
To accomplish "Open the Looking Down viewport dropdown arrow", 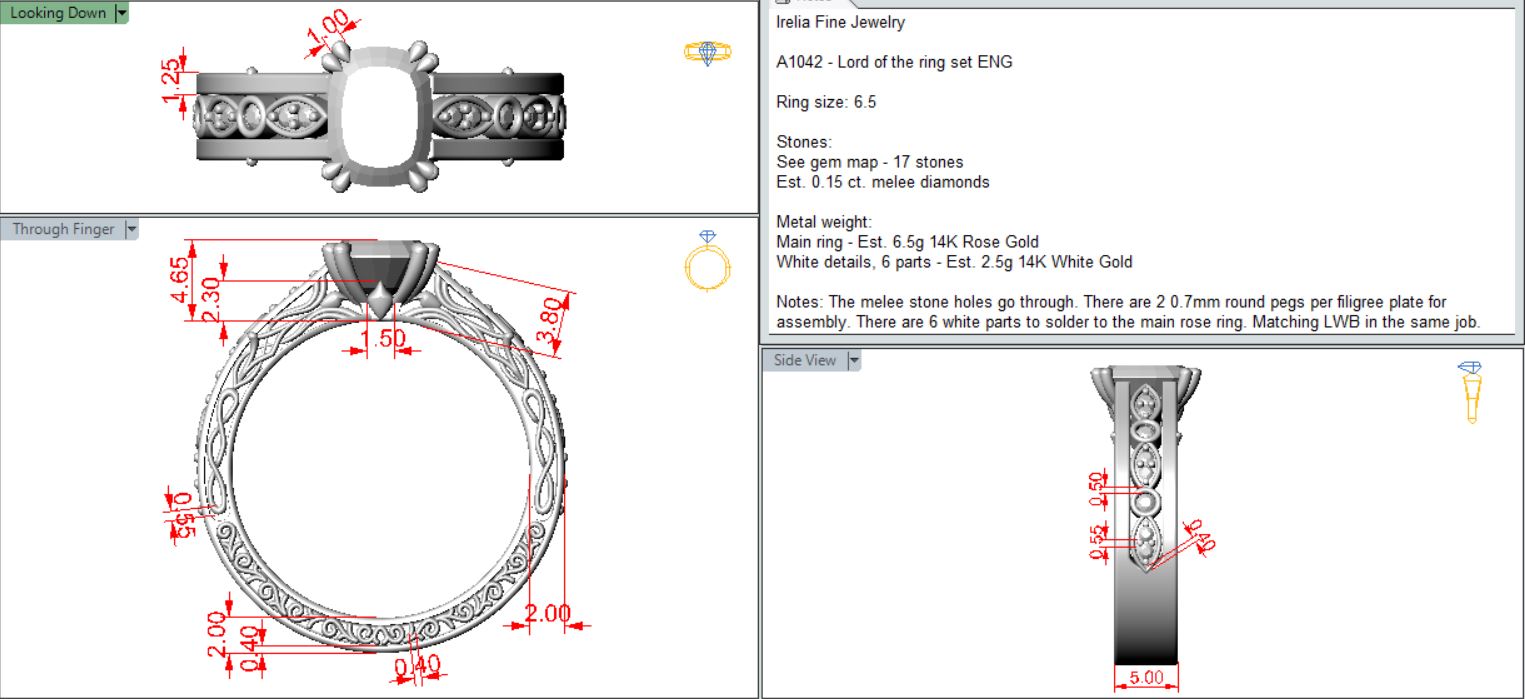I will 122,13.
